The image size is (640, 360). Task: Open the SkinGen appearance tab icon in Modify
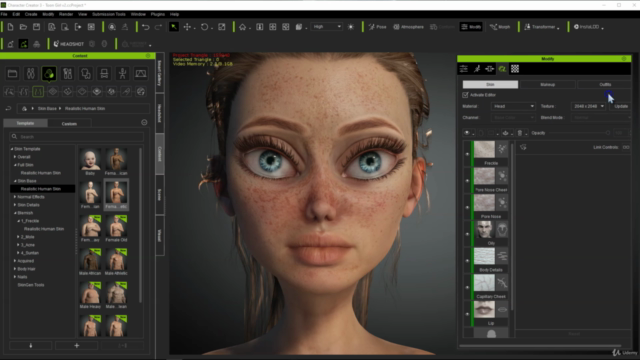tap(502, 69)
